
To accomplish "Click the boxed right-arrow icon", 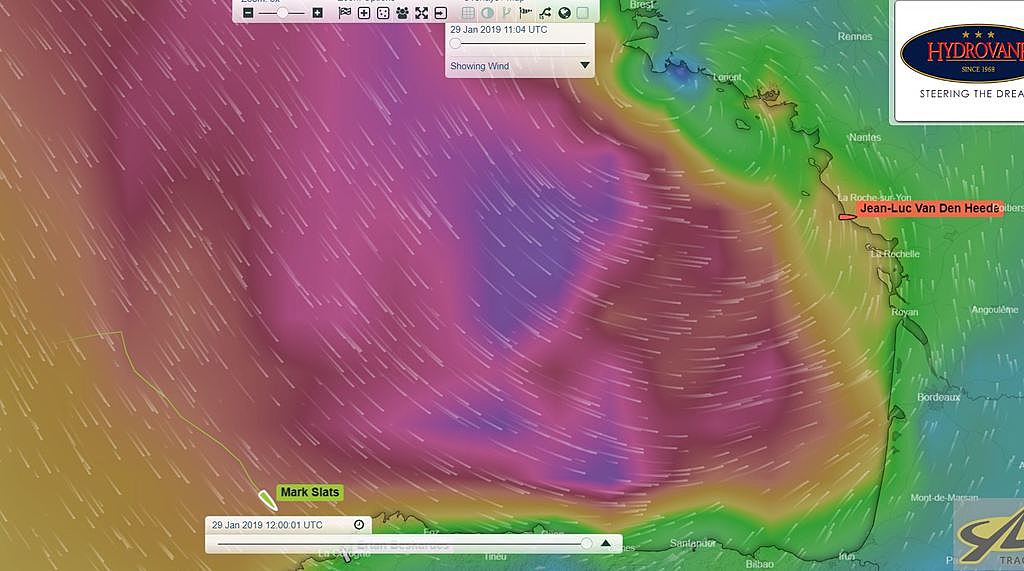I will point(441,12).
